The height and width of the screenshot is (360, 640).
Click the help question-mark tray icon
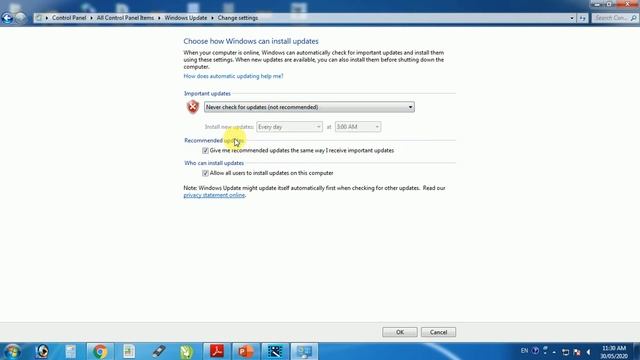pos(535,351)
